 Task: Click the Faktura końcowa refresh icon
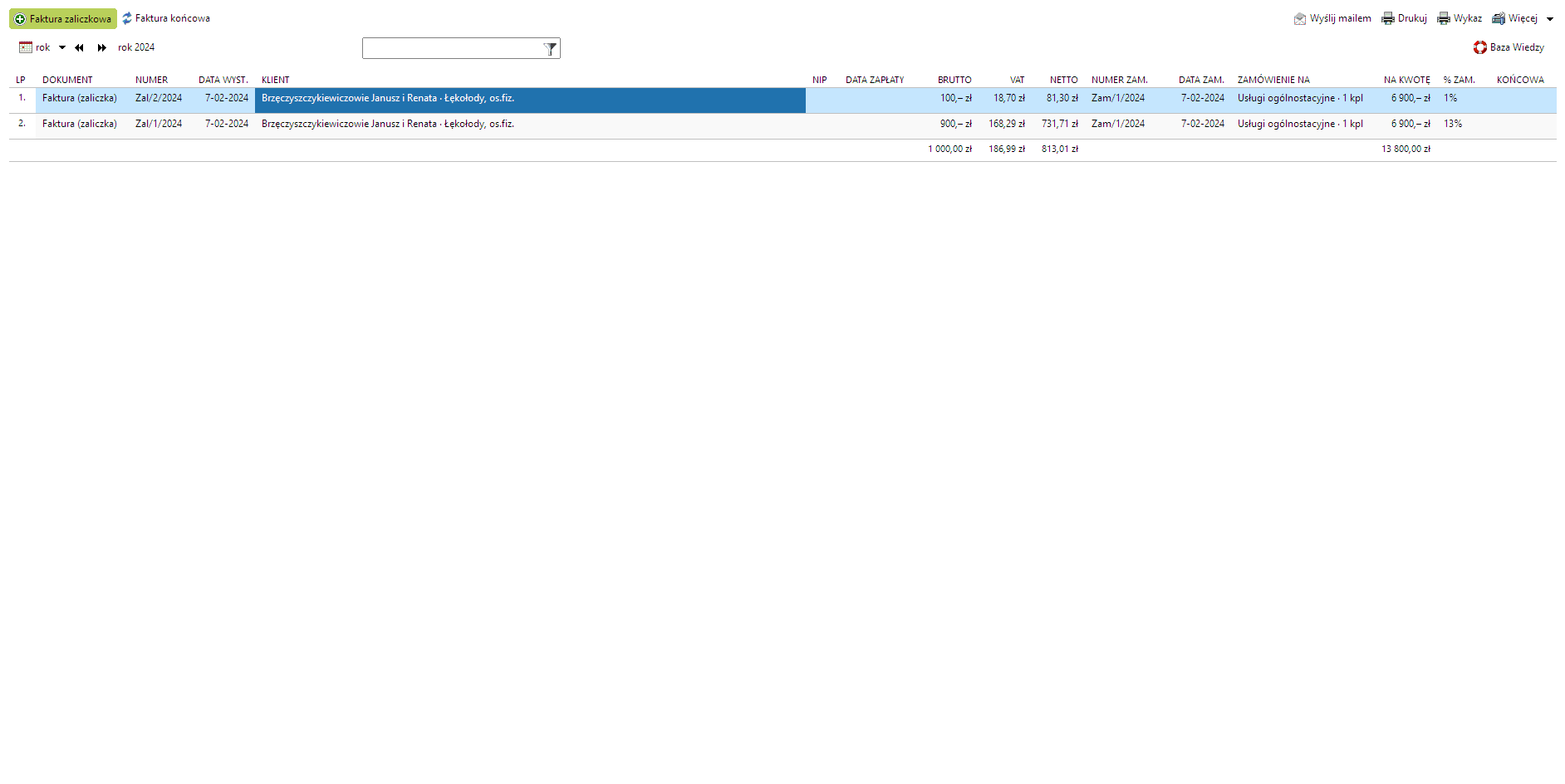pyautogui.click(x=127, y=18)
